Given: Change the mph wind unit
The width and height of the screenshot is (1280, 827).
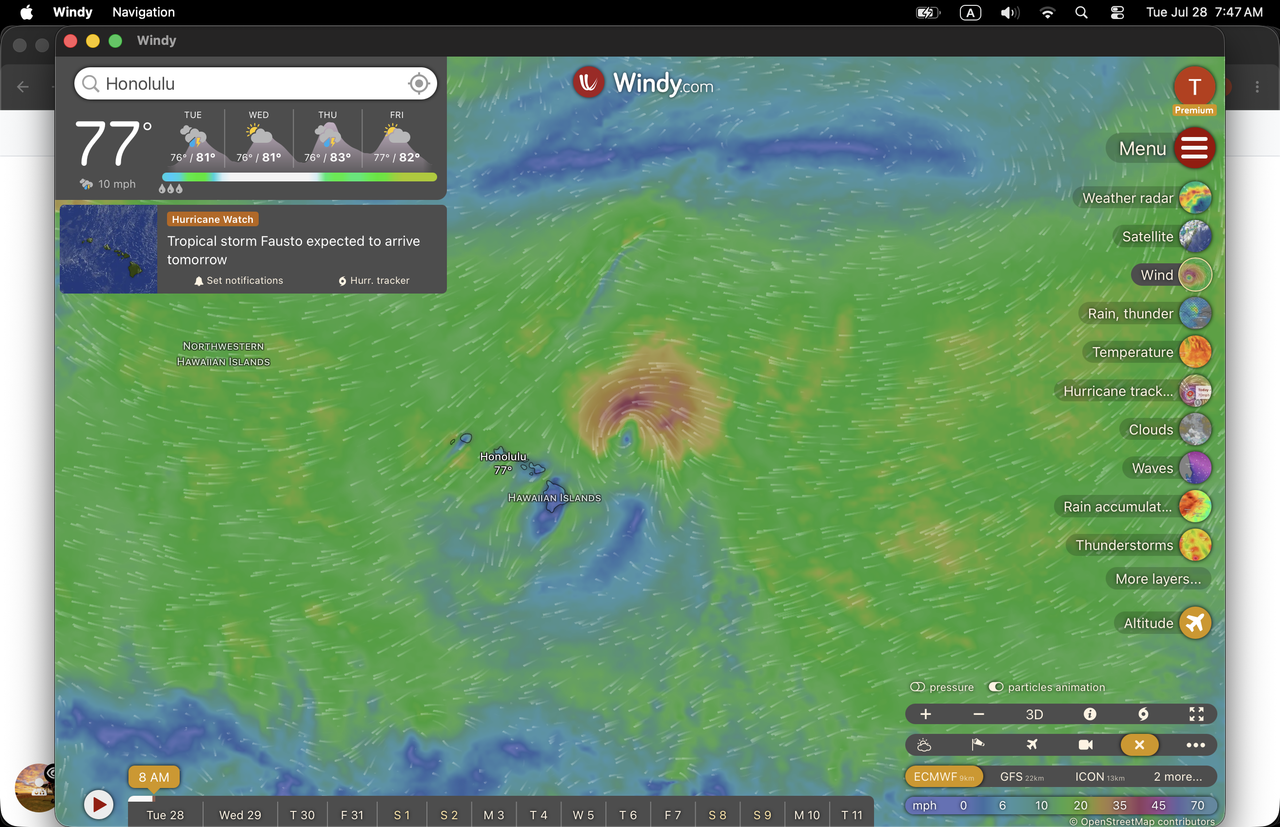Looking at the screenshot, I should tap(925, 805).
